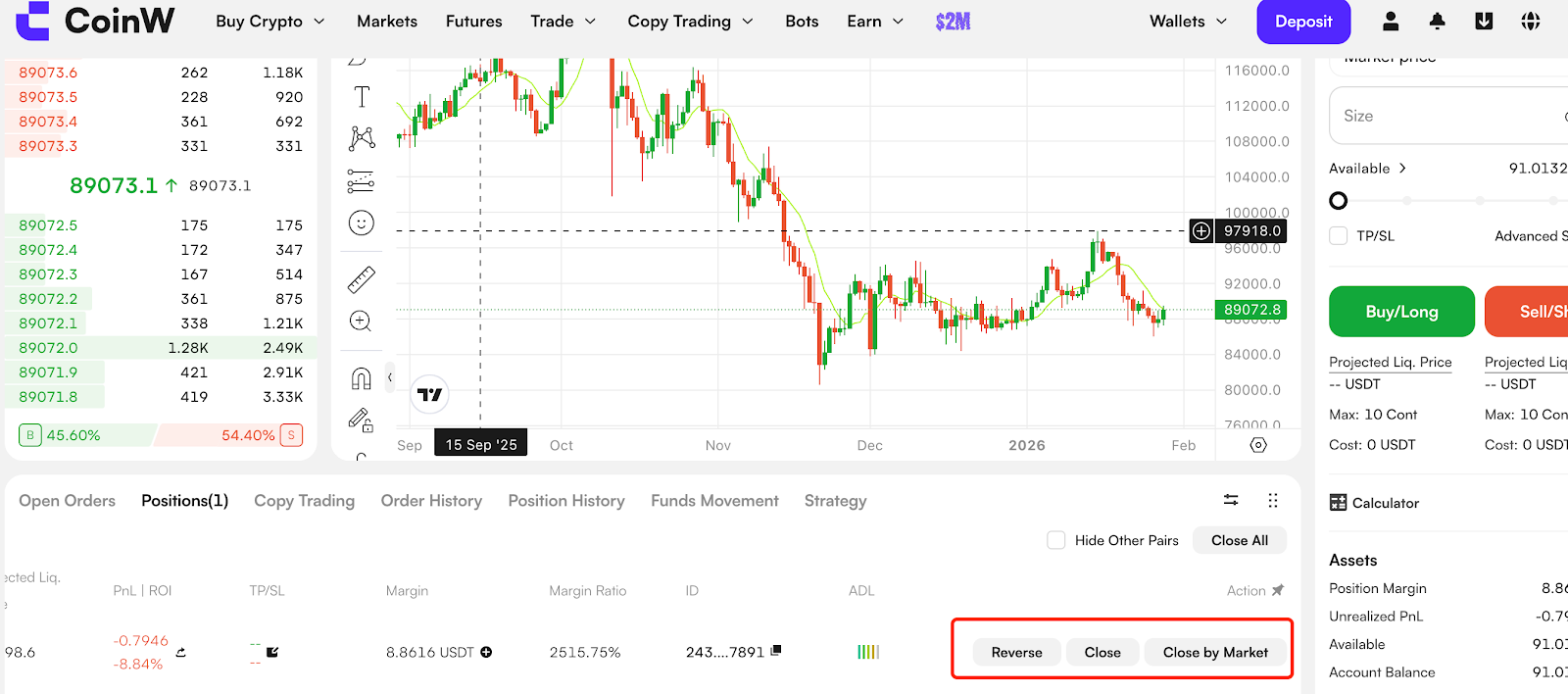Image resolution: width=1568 pixels, height=694 pixels.
Task: Open the emoji icons tool
Action: coord(361,223)
